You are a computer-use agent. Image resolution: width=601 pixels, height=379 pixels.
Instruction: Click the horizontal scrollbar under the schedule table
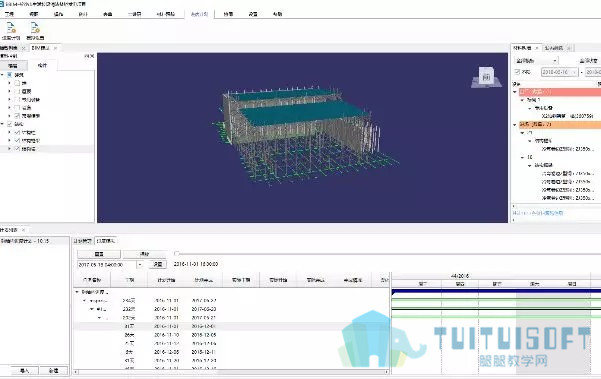coord(231,372)
